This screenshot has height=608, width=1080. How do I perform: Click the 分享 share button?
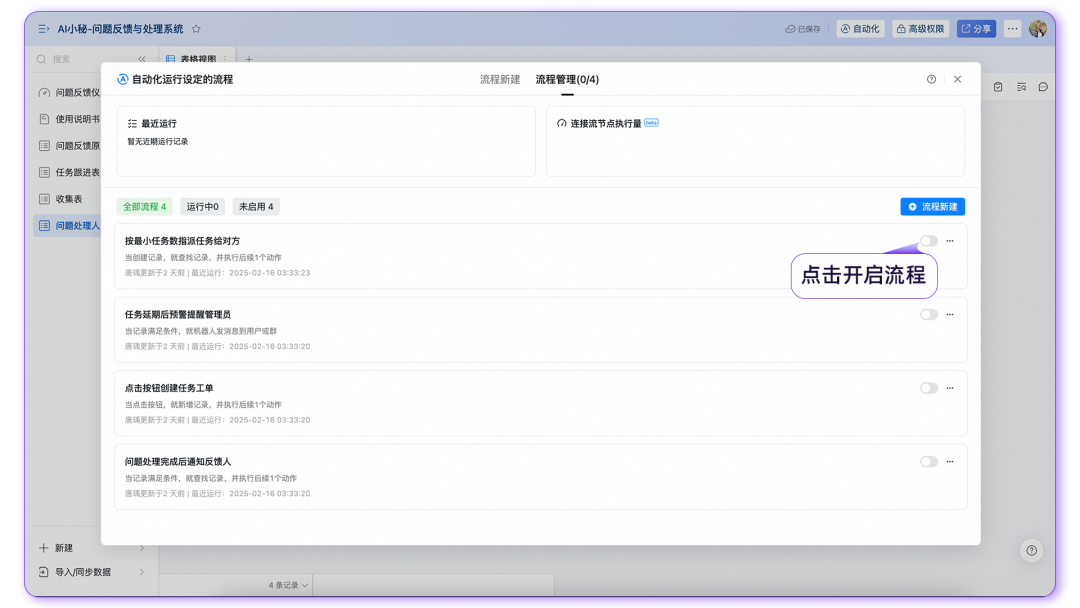[x=977, y=28]
